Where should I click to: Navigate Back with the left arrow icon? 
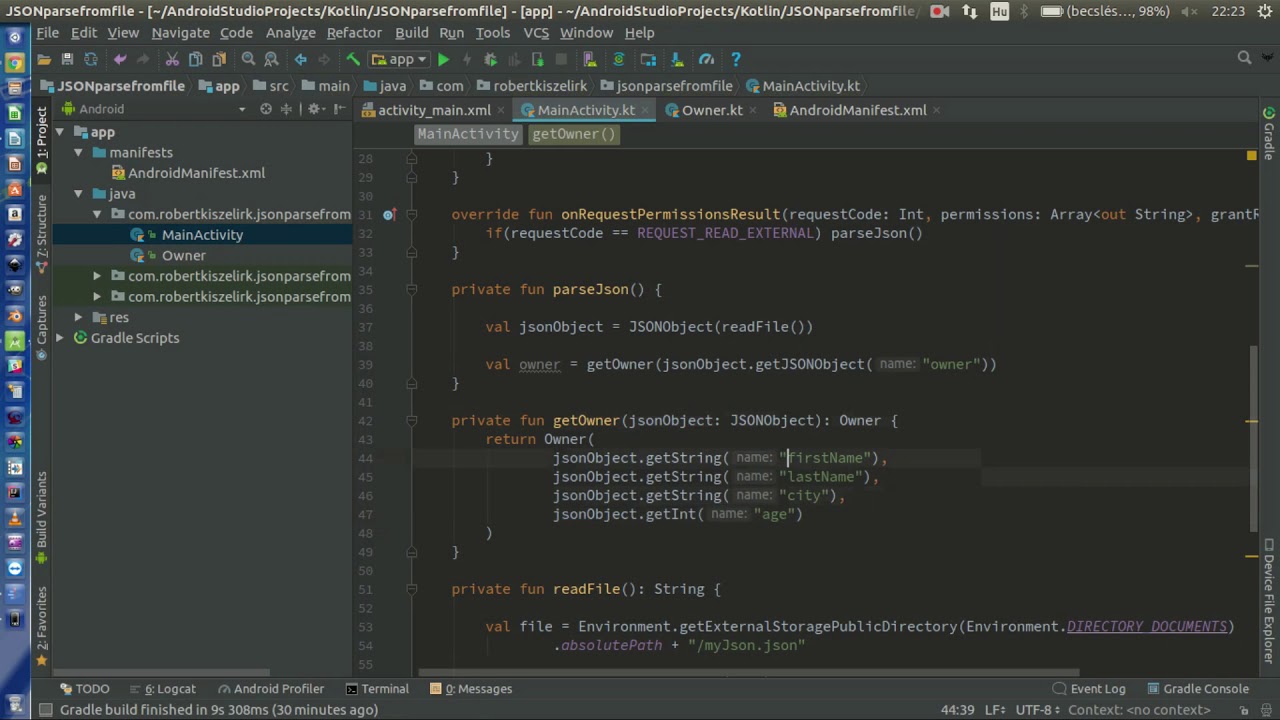(x=300, y=59)
